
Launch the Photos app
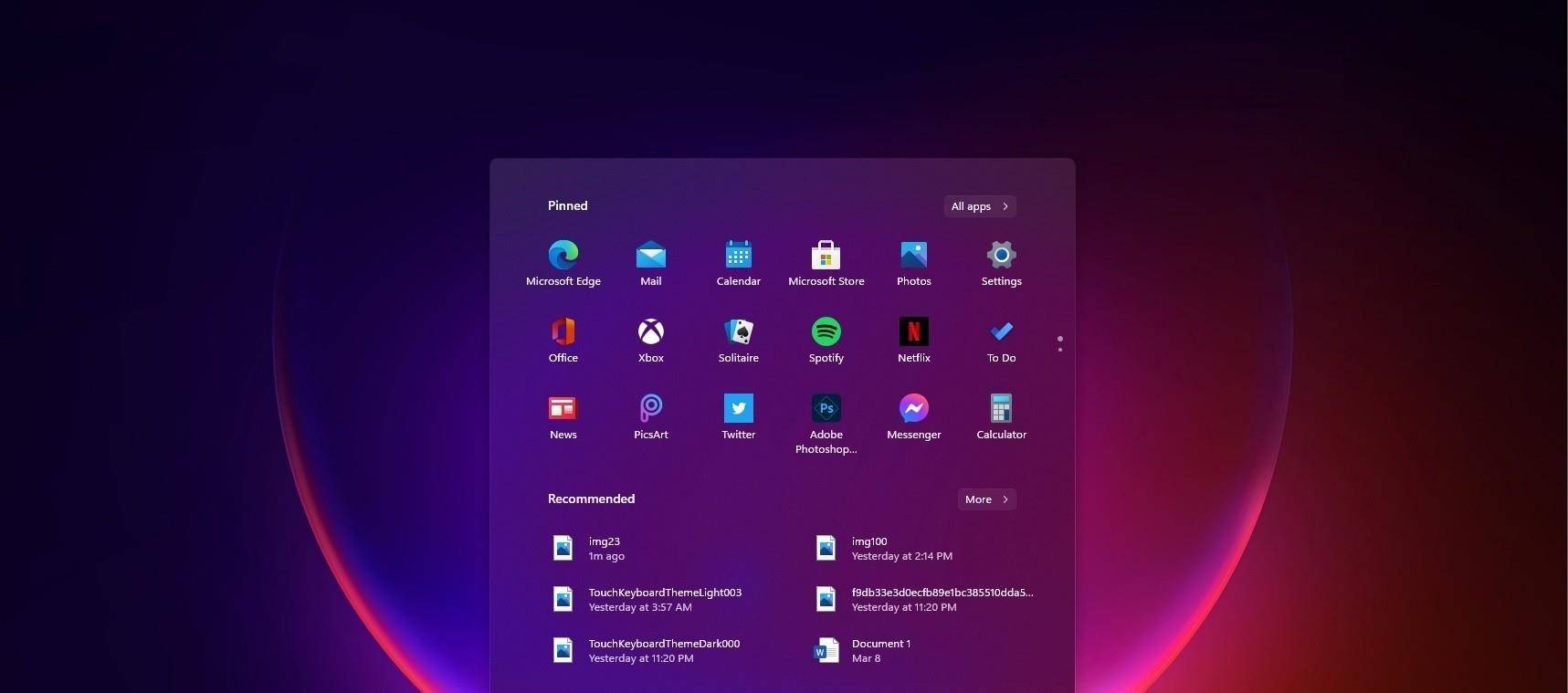pos(914,263)
